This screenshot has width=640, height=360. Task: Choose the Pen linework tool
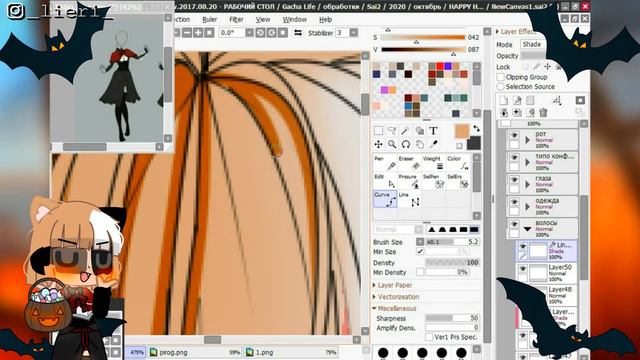pos(385,163)
